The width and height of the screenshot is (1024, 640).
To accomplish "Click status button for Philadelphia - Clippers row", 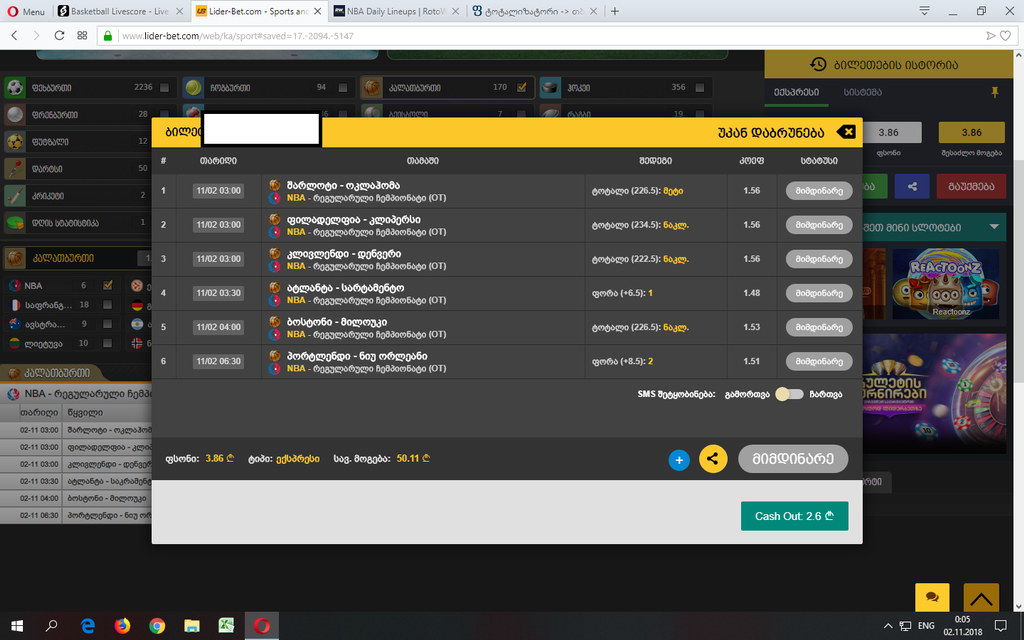I will tap(819, 225).
